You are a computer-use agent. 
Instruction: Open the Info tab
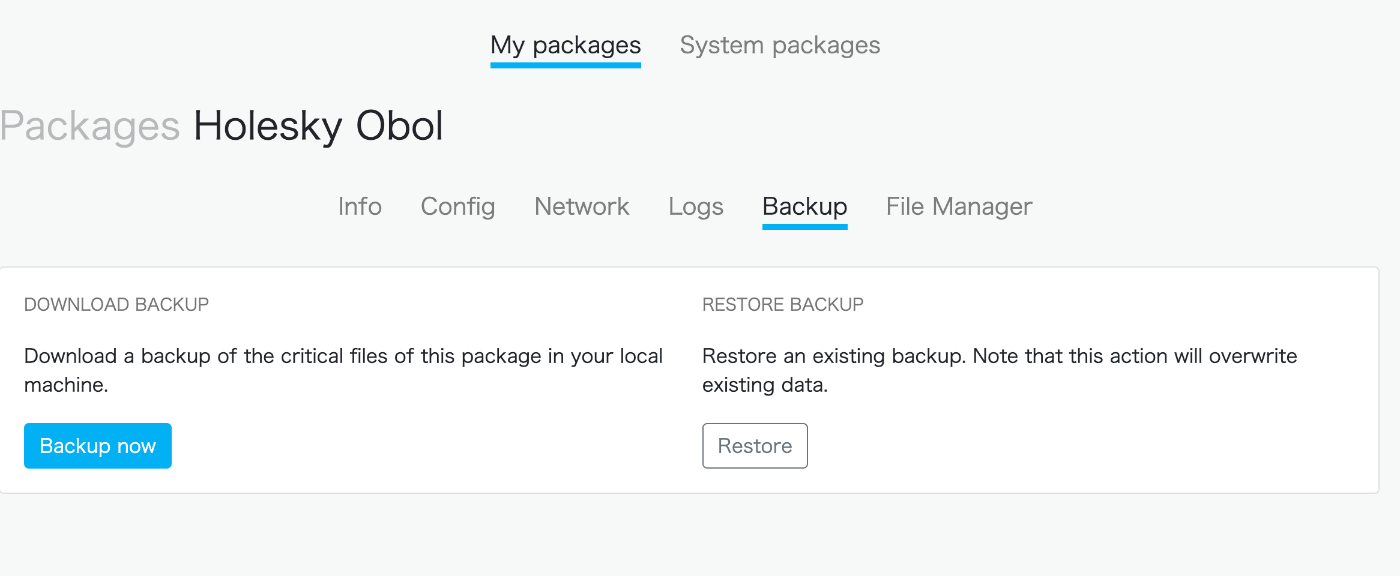coord(360,206)
